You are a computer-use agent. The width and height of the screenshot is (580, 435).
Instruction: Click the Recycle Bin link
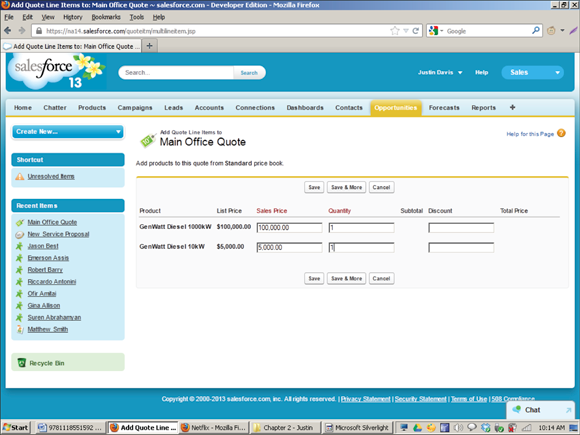(x=47, y=363)
